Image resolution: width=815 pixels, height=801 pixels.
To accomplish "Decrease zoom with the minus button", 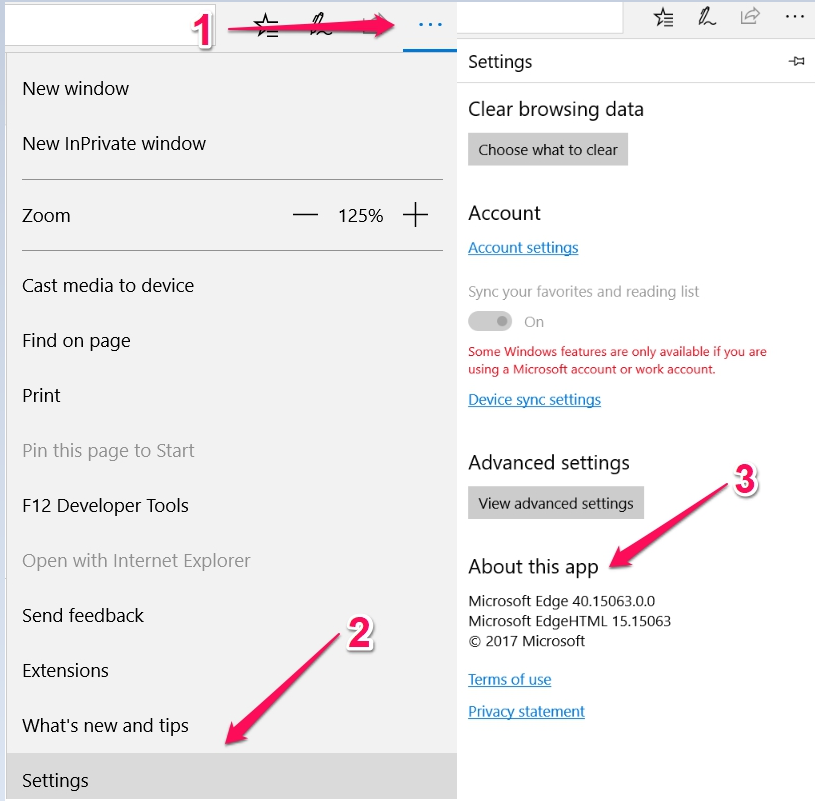I will point(305,215).
